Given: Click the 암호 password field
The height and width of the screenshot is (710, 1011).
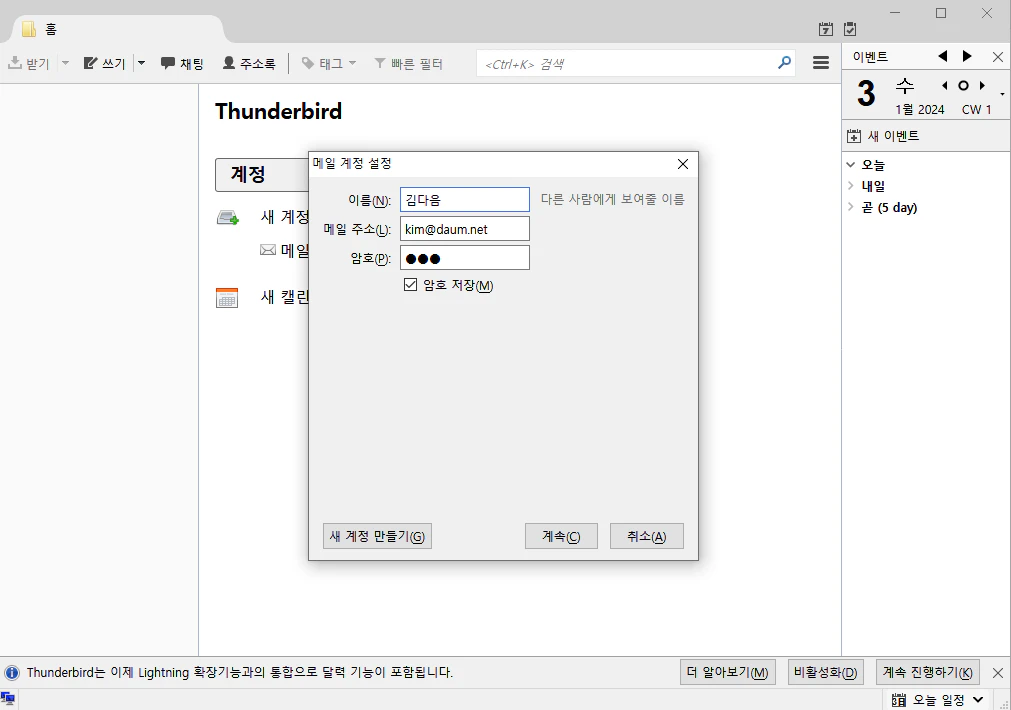Looking at the screenshot, I should (x=465, y=258).
